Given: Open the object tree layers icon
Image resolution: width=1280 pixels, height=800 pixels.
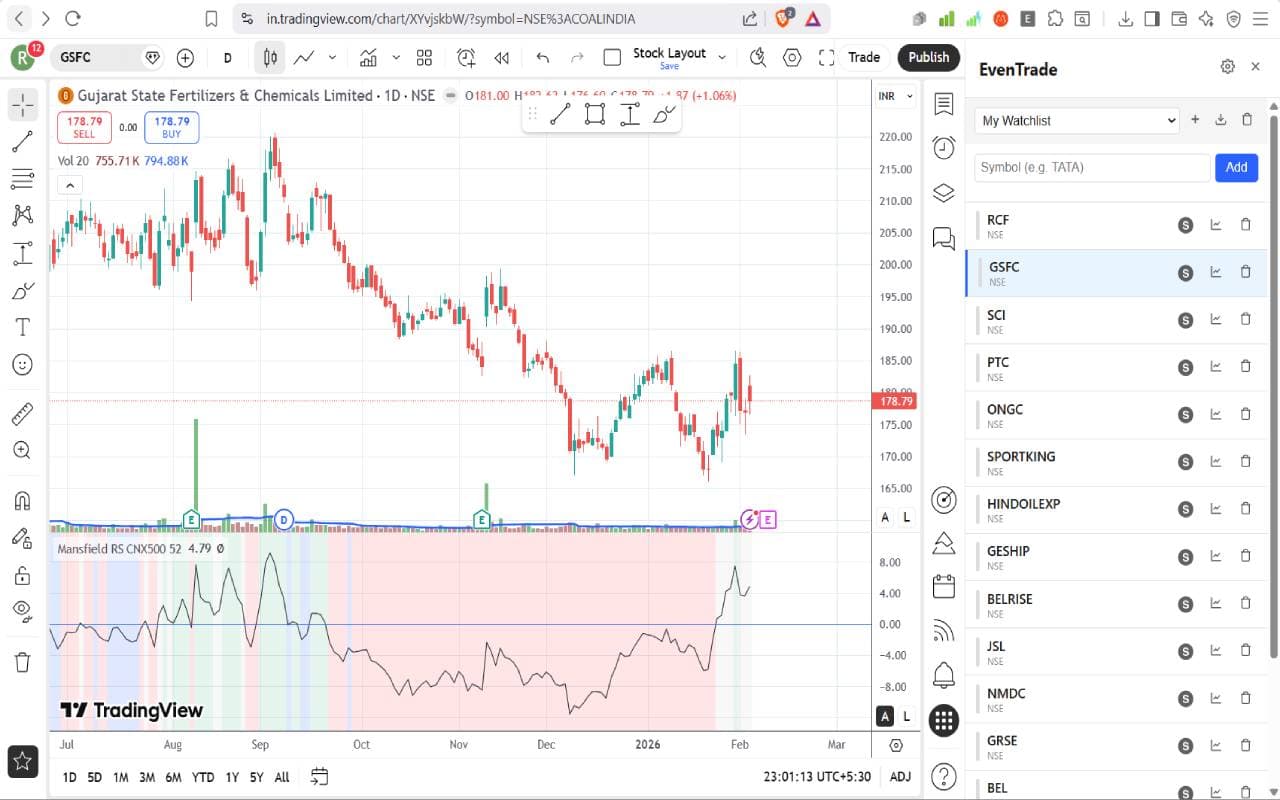Looking at the screenshot, I should click(x=943, y=193).
